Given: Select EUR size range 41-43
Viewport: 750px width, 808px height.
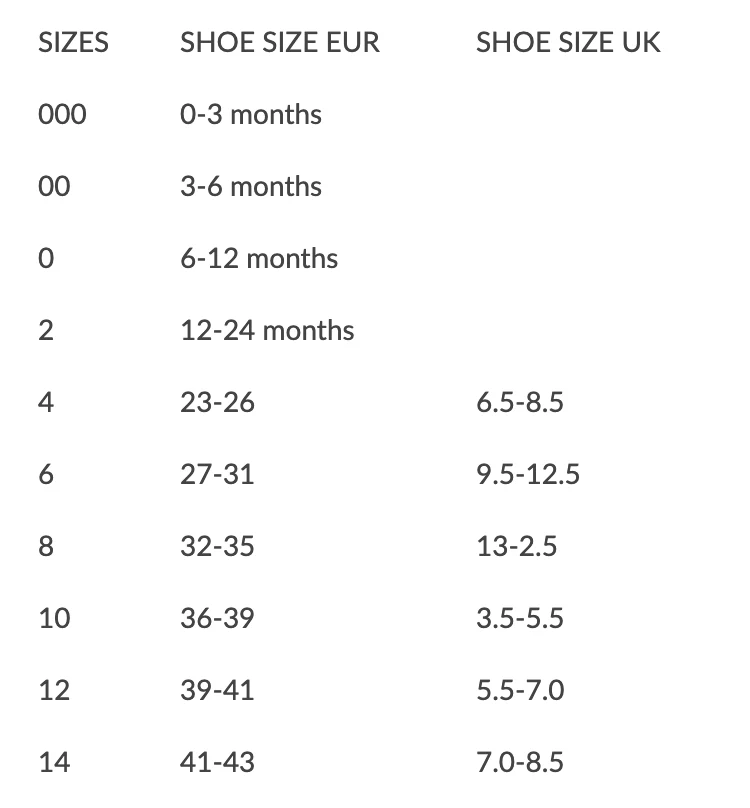Looking at the screenshot, I should [x=217, y=763].
